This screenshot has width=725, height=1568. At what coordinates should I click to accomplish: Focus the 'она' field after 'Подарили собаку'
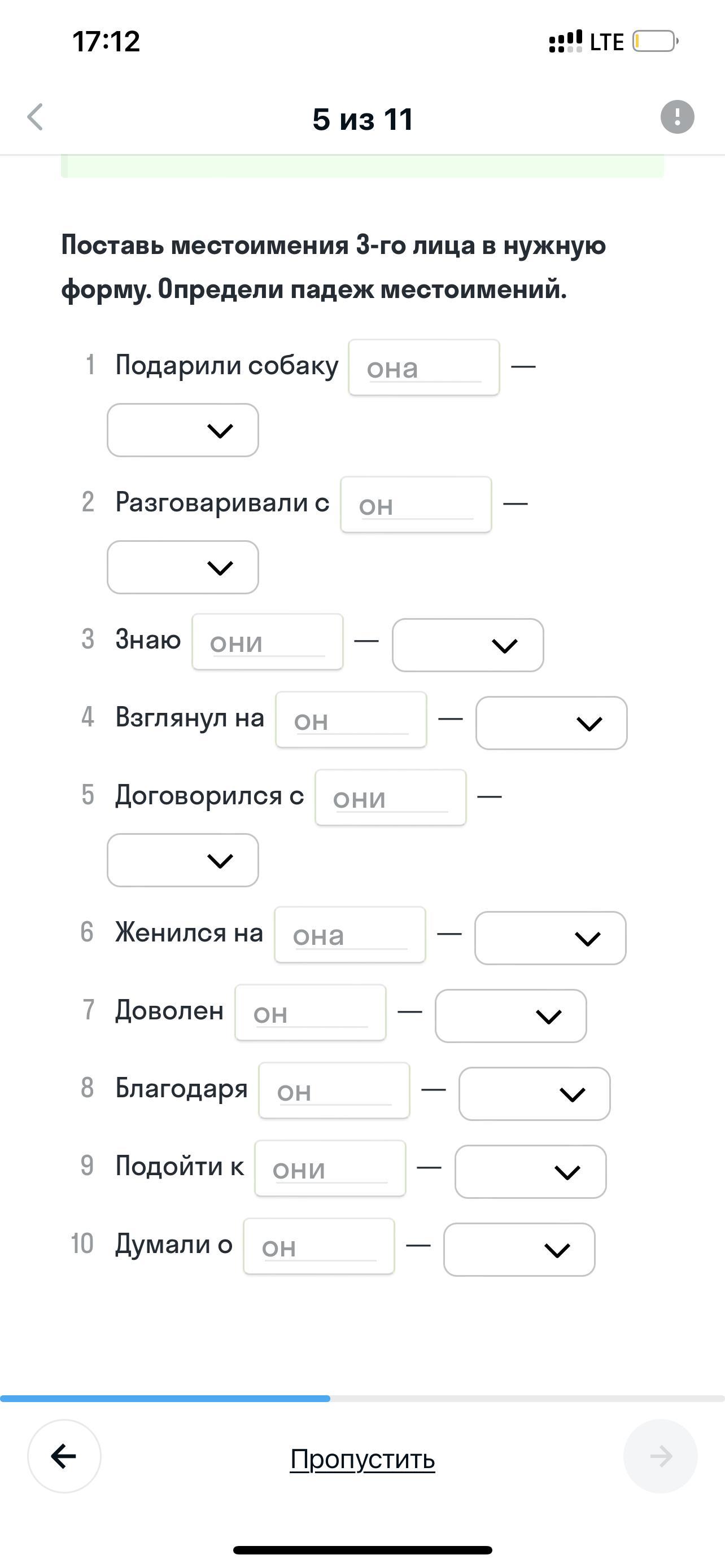pyautogui.click(x=423, y=367)
